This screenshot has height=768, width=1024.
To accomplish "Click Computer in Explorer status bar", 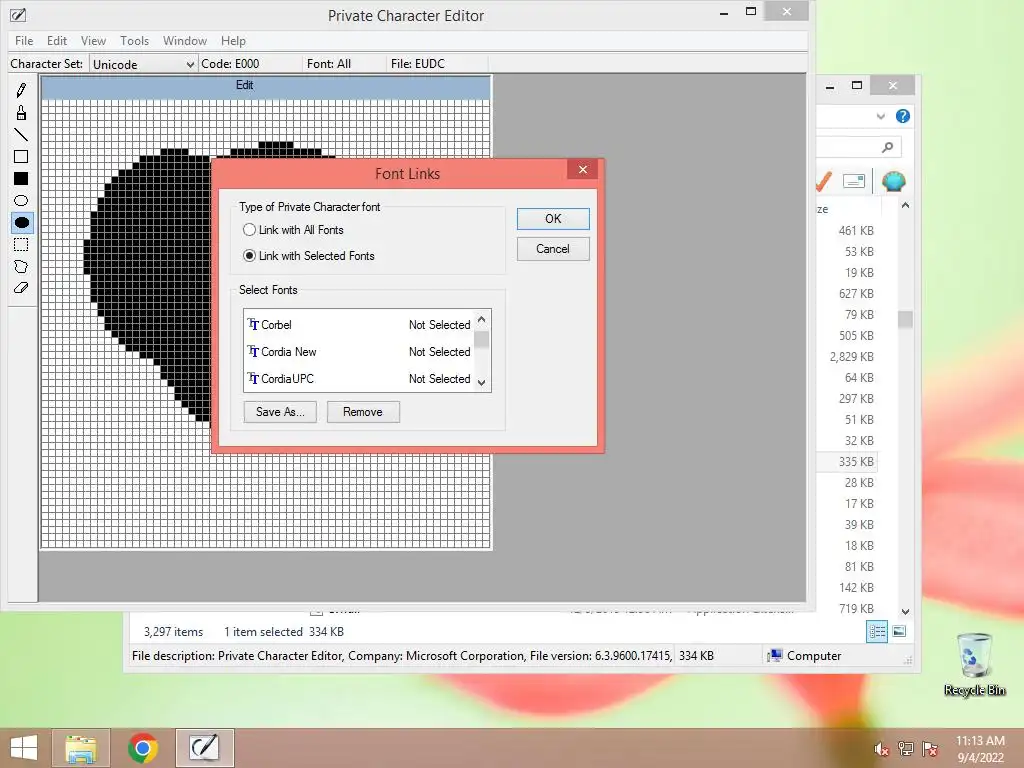I will 805,656.
